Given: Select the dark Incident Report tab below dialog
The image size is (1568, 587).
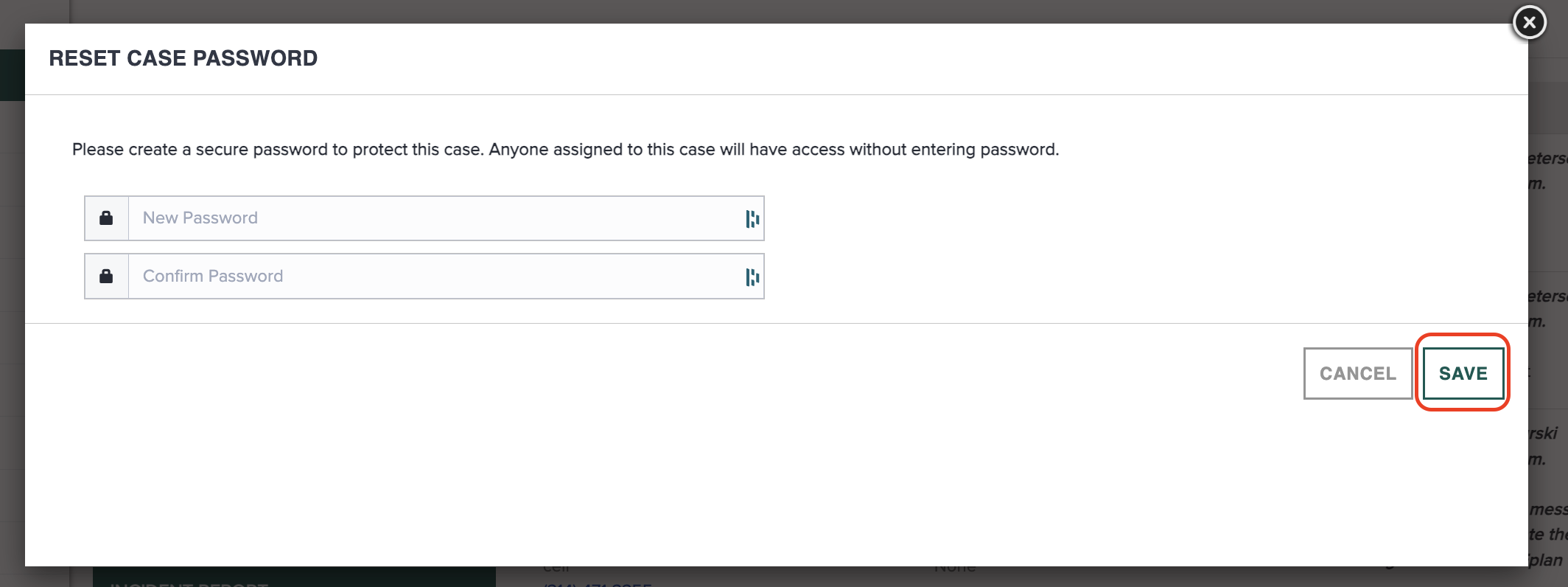Looking at the screenshot, I should (294, 577).
